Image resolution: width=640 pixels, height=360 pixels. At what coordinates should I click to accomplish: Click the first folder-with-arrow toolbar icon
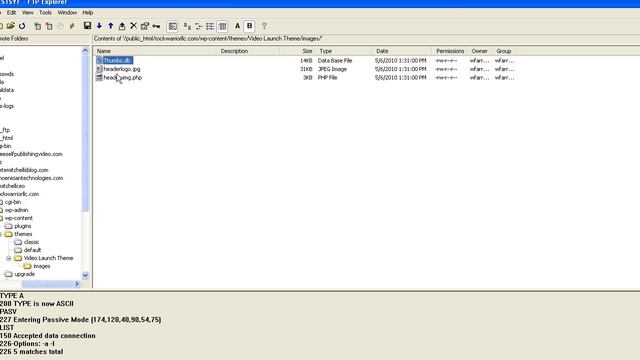point(38,26)
